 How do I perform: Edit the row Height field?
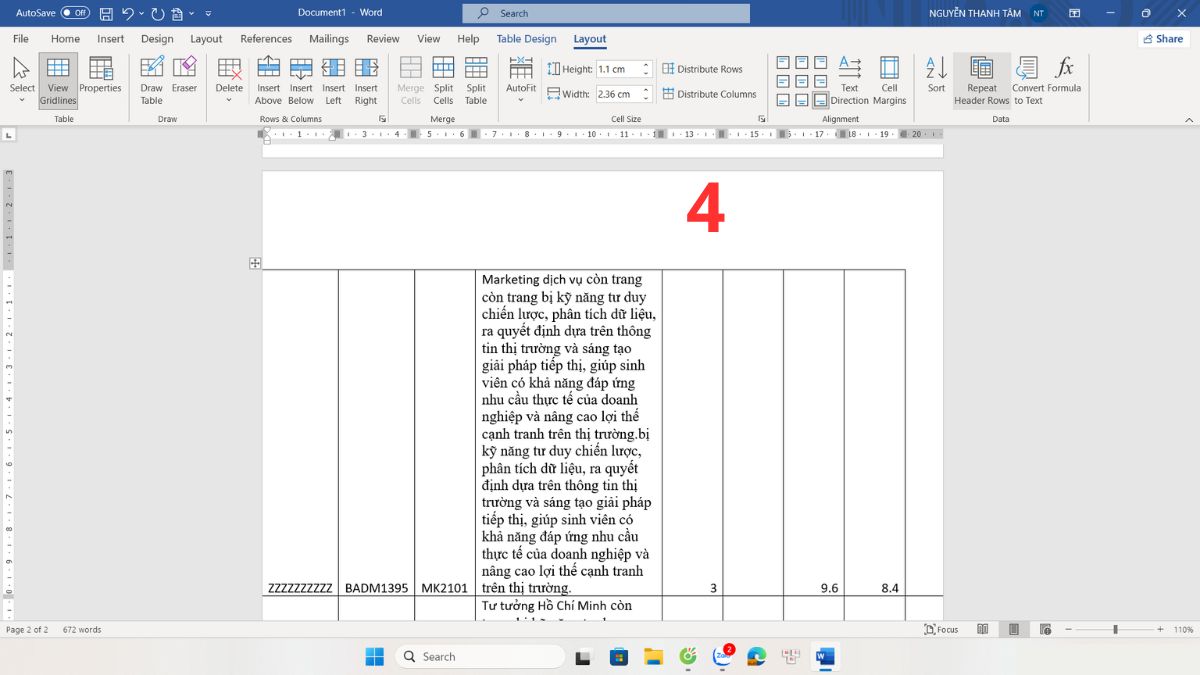click(617, 69)
